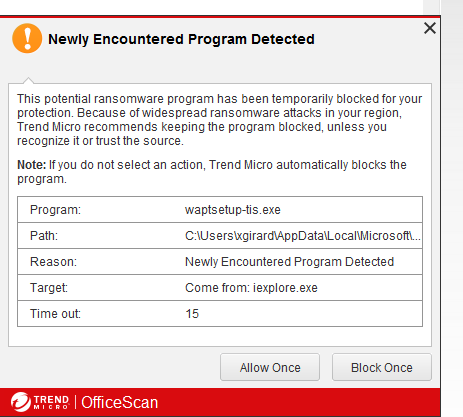Click the Newly Encountered Program Detected title
Image resolution: width=463 pixels, height=417 pixels.
pos(181,39)
